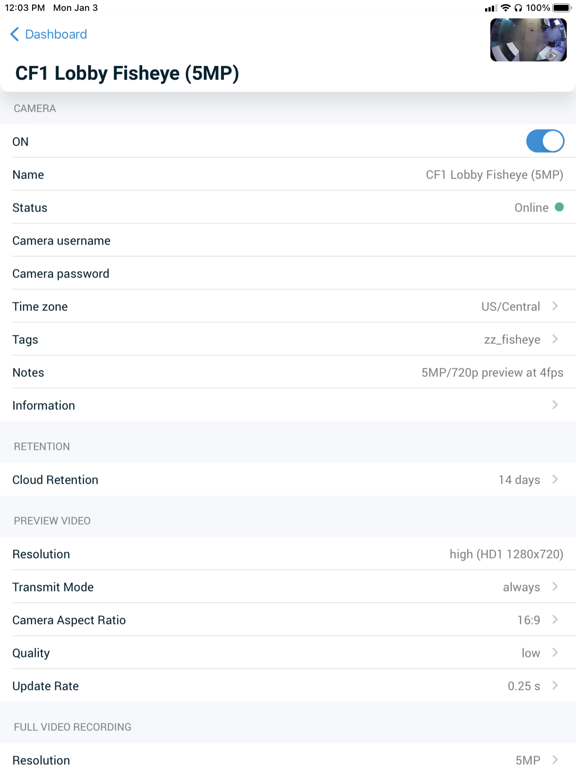Image resolution: width=576 pixels, height=768 pixels.
Task: Tap the Update Rate label
Action: (x=46, y=686)
